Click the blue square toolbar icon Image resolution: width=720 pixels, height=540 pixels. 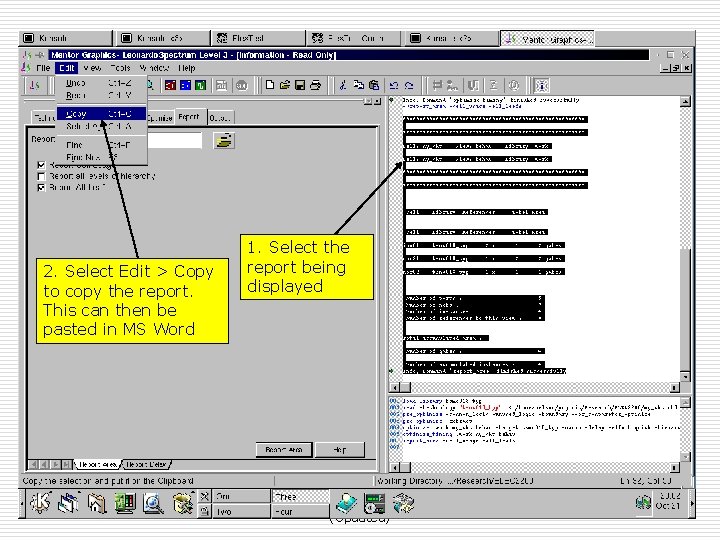186,85
